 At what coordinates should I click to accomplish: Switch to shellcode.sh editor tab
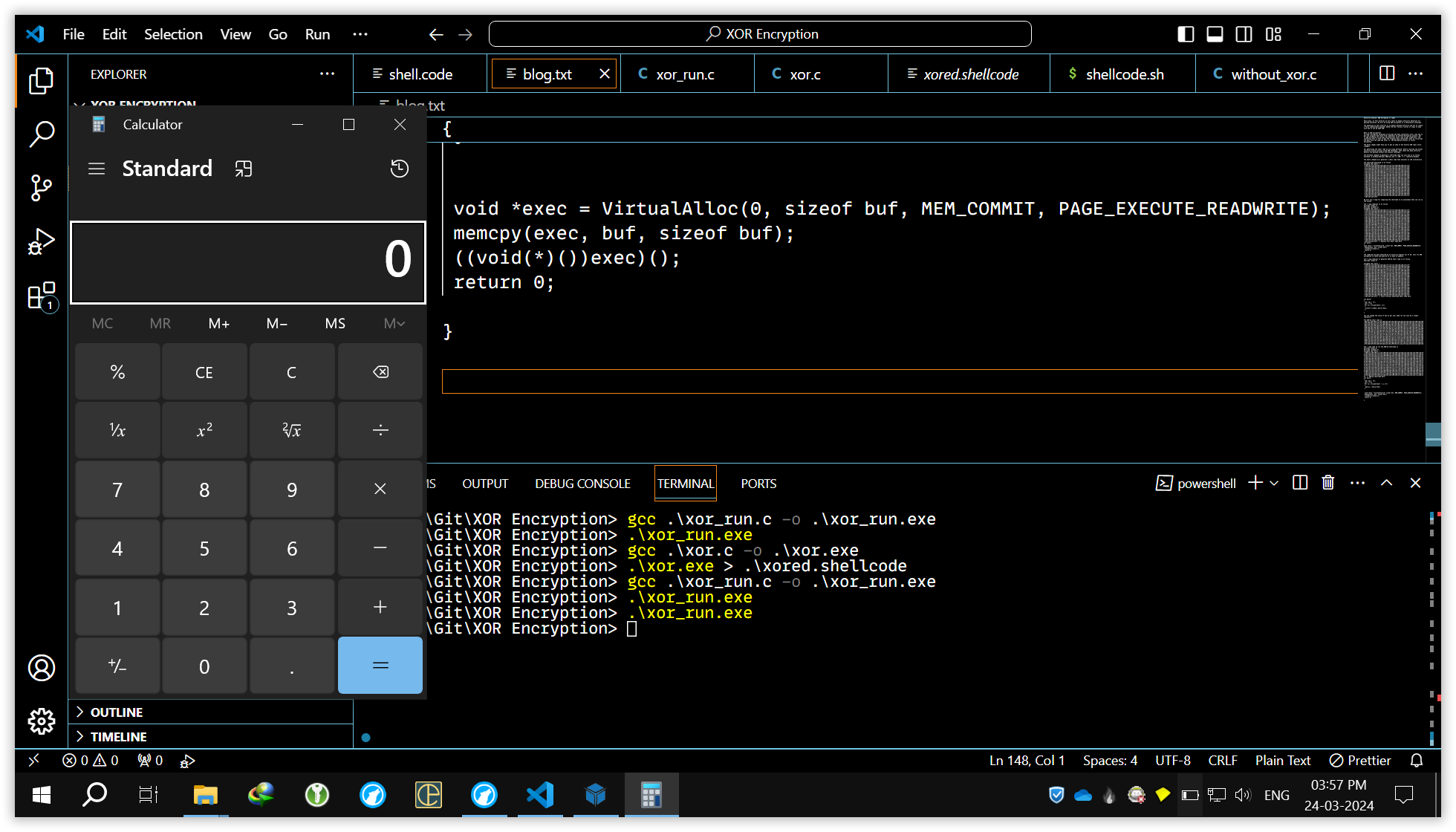pyautogui.click(x=1124, y=74)
